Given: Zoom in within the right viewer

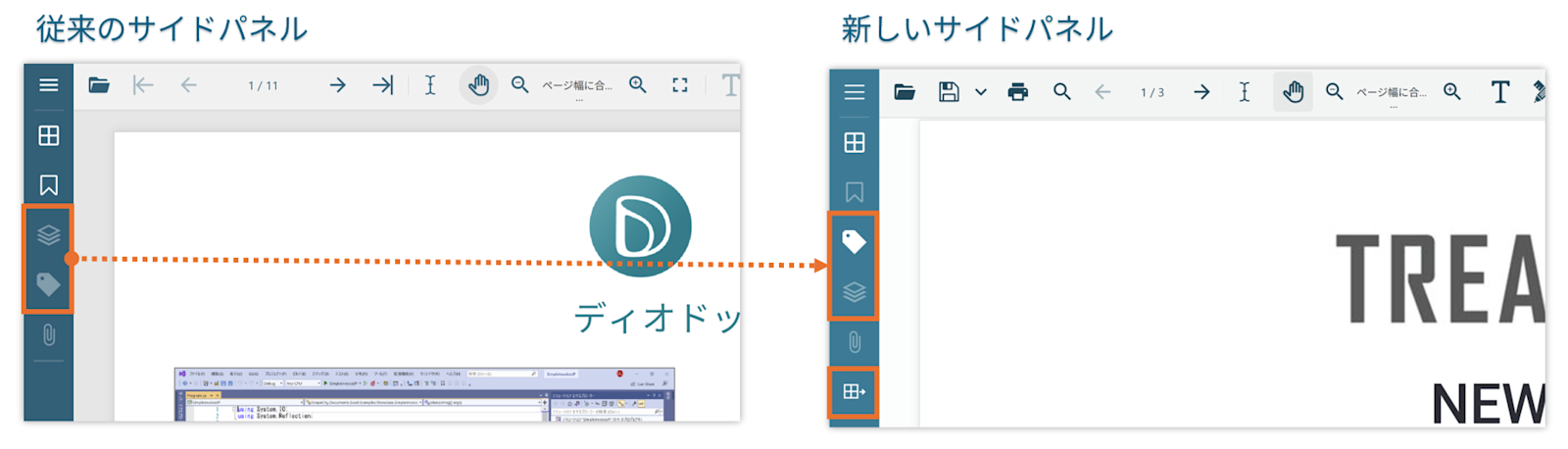Looking at the screenshot, I should tap(1452, 92).
